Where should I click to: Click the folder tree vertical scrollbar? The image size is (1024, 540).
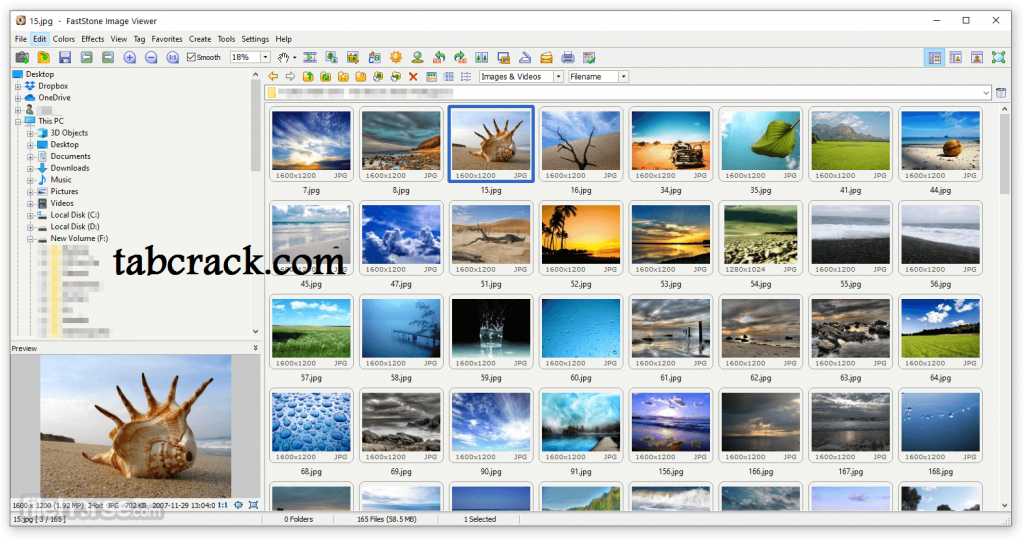255,127
